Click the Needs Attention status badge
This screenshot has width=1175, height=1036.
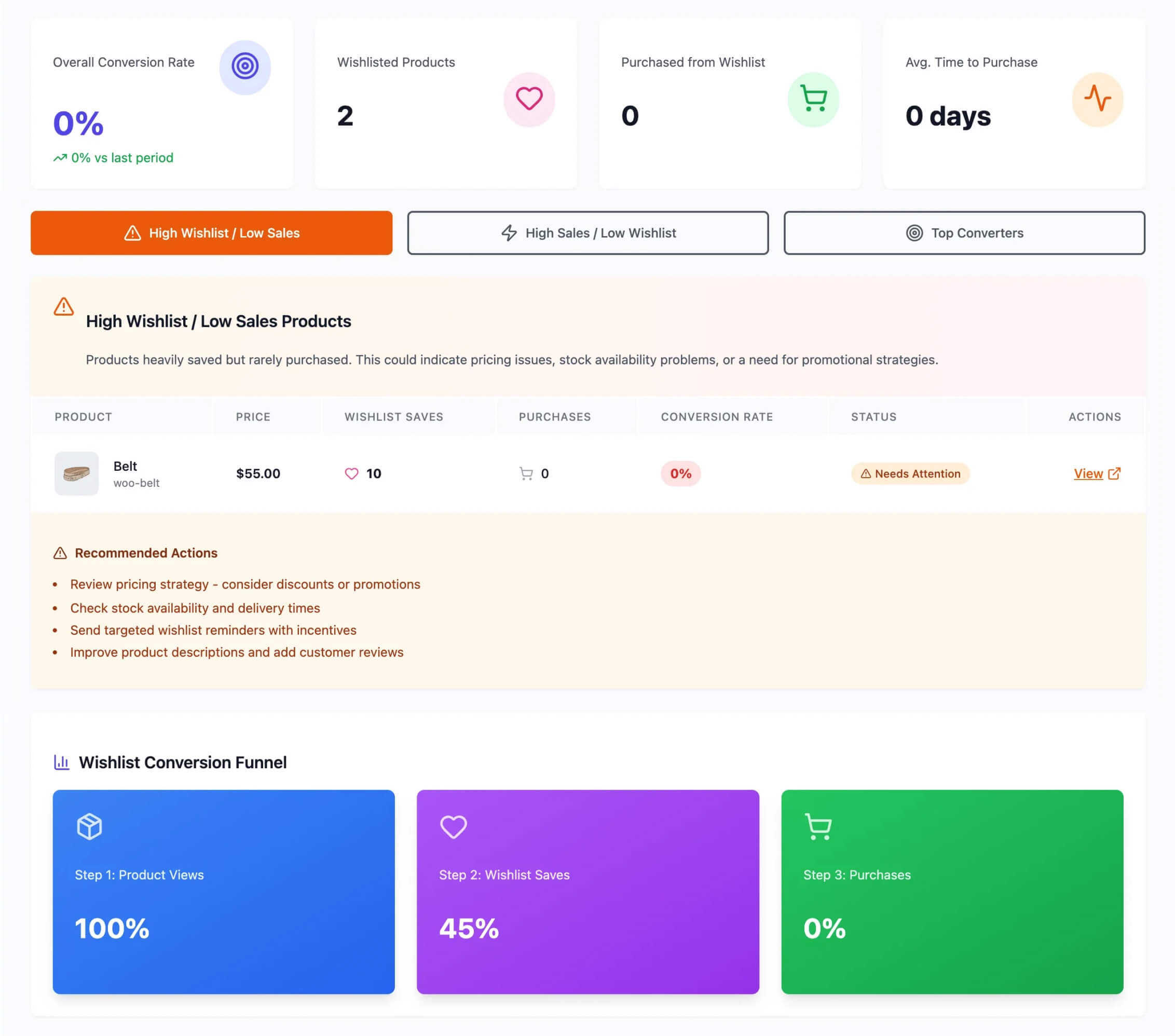pos(910,474)
